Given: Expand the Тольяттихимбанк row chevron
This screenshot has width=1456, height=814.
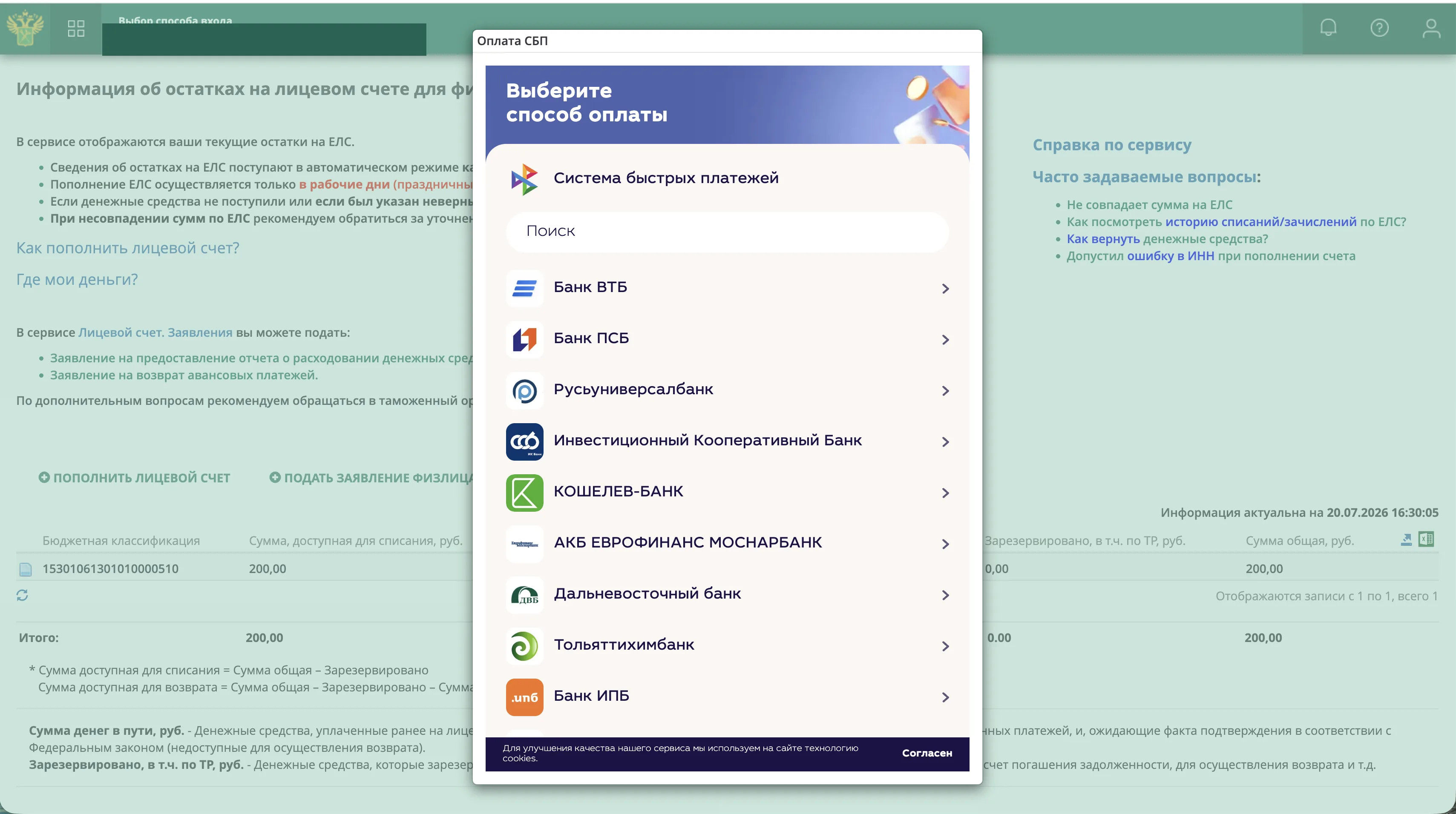Looking at the screenshot, I should [946, 646].
